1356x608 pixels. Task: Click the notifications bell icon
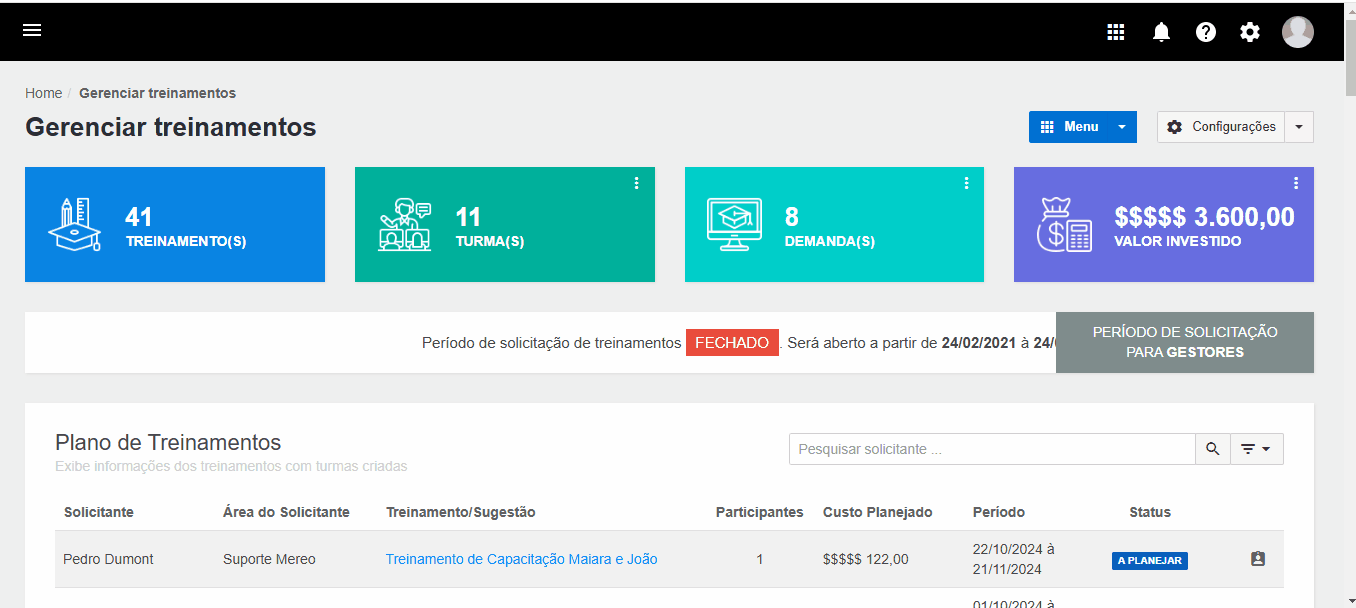point(1160,31)
